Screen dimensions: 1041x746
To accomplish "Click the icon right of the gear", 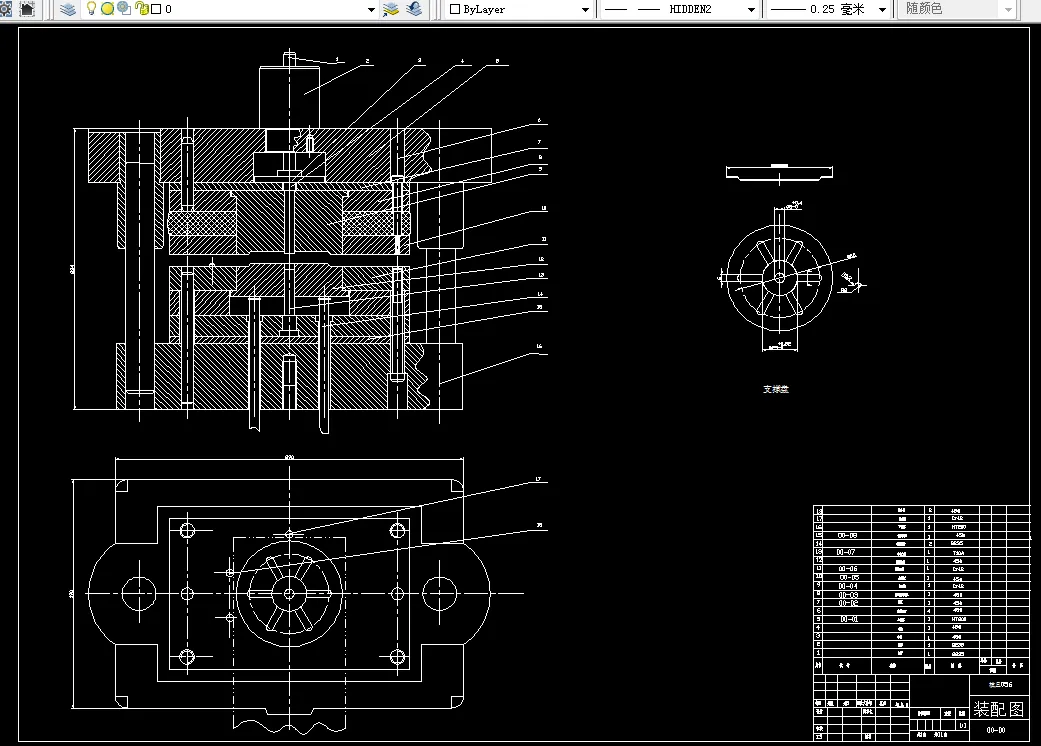I will point(27,9).
